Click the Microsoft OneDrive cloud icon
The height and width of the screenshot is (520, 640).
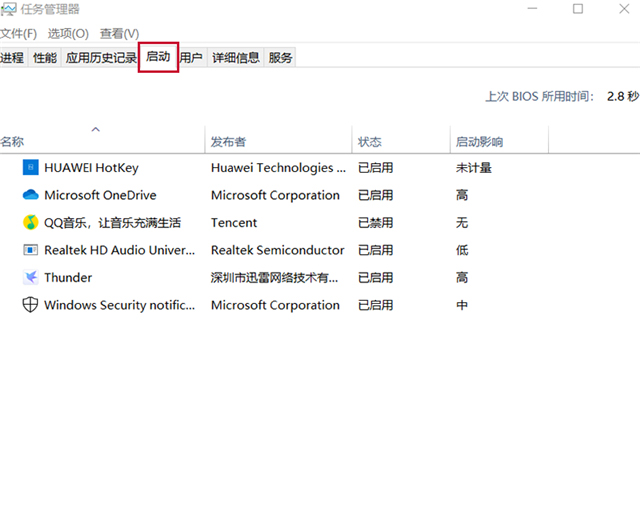pos(30,195)
